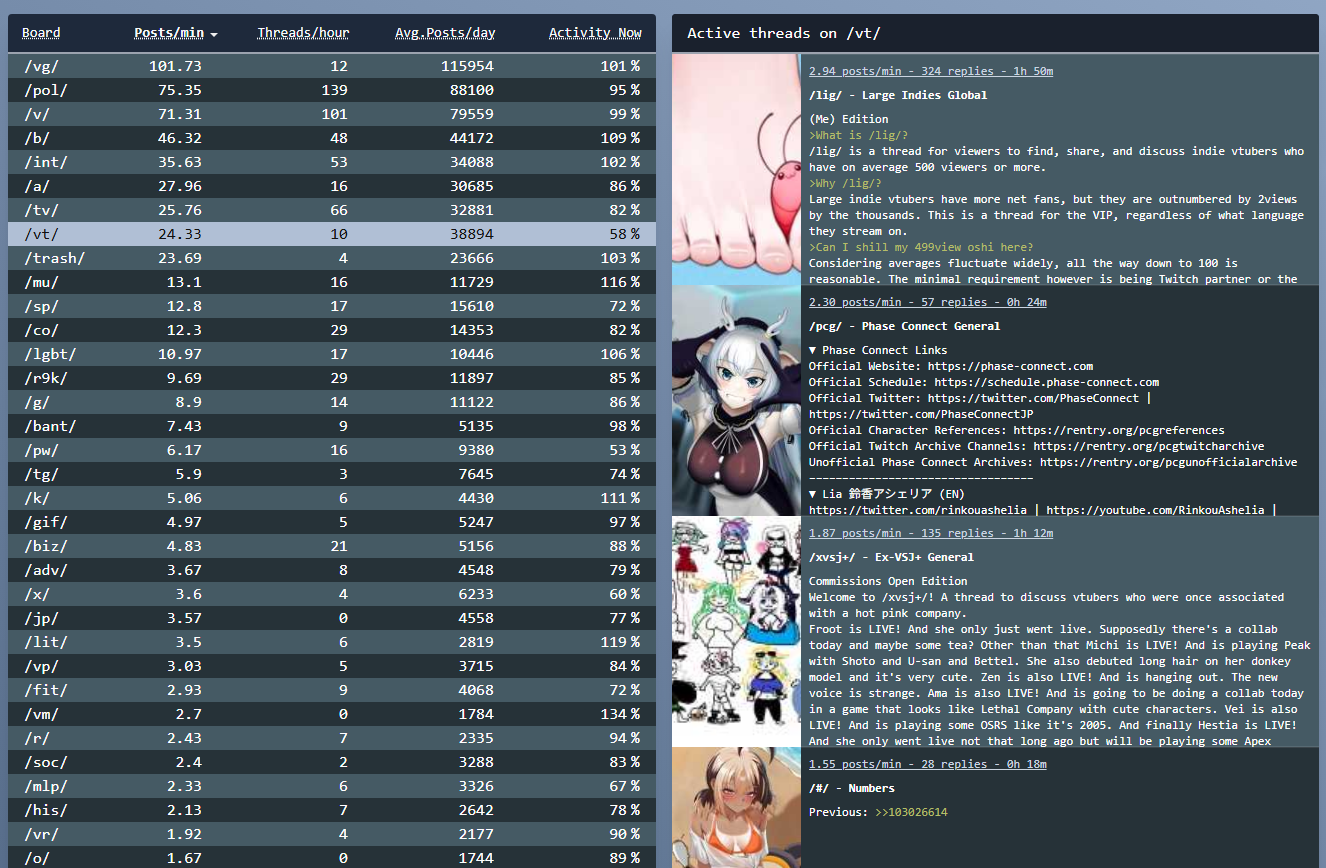
Task: Select the highlighted /vt/ board row
Action: coord(332,234)
